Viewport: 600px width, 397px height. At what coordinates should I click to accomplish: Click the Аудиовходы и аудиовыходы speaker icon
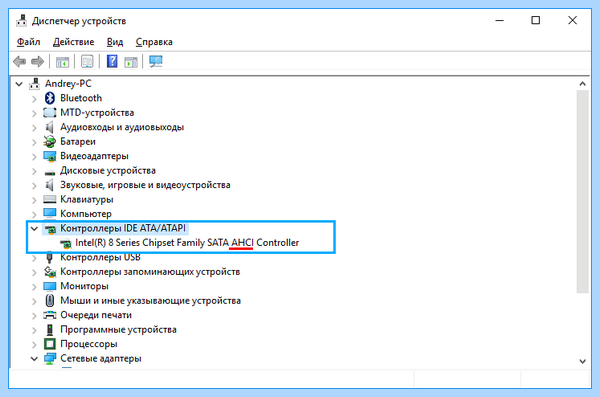click(x=49, y=127)
